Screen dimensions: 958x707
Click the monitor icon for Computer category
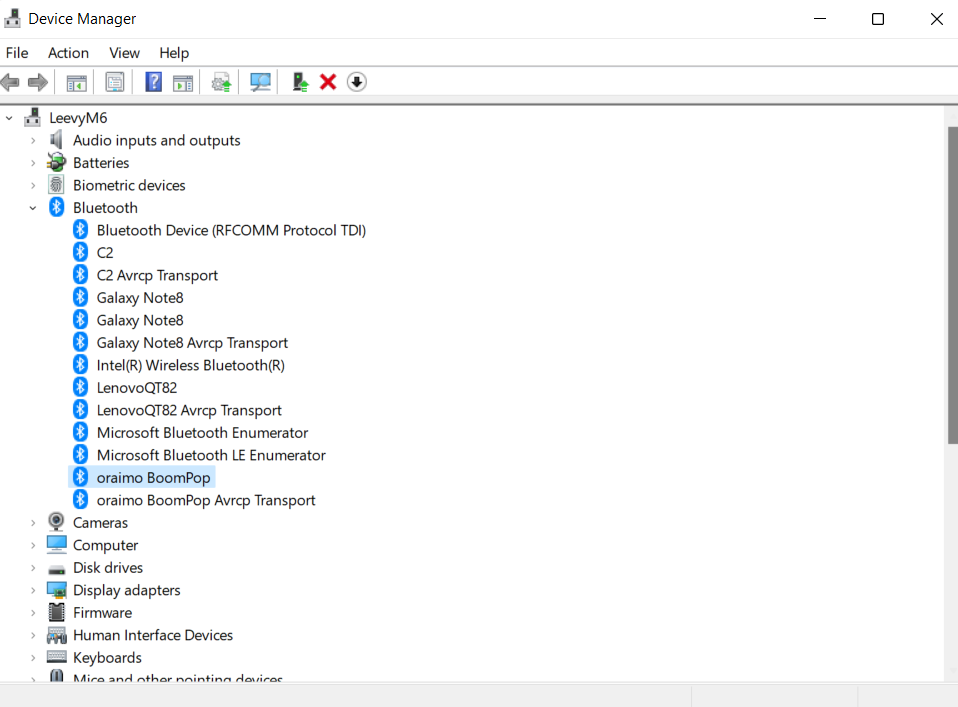(56, 544)
